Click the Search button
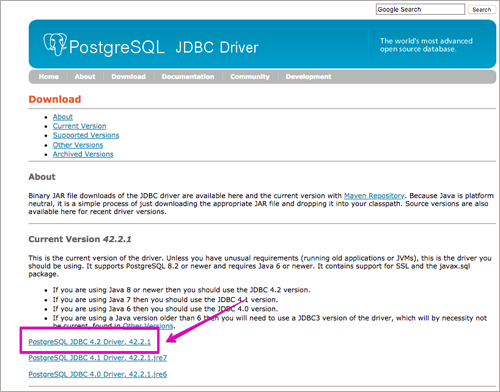 point(481,10)
